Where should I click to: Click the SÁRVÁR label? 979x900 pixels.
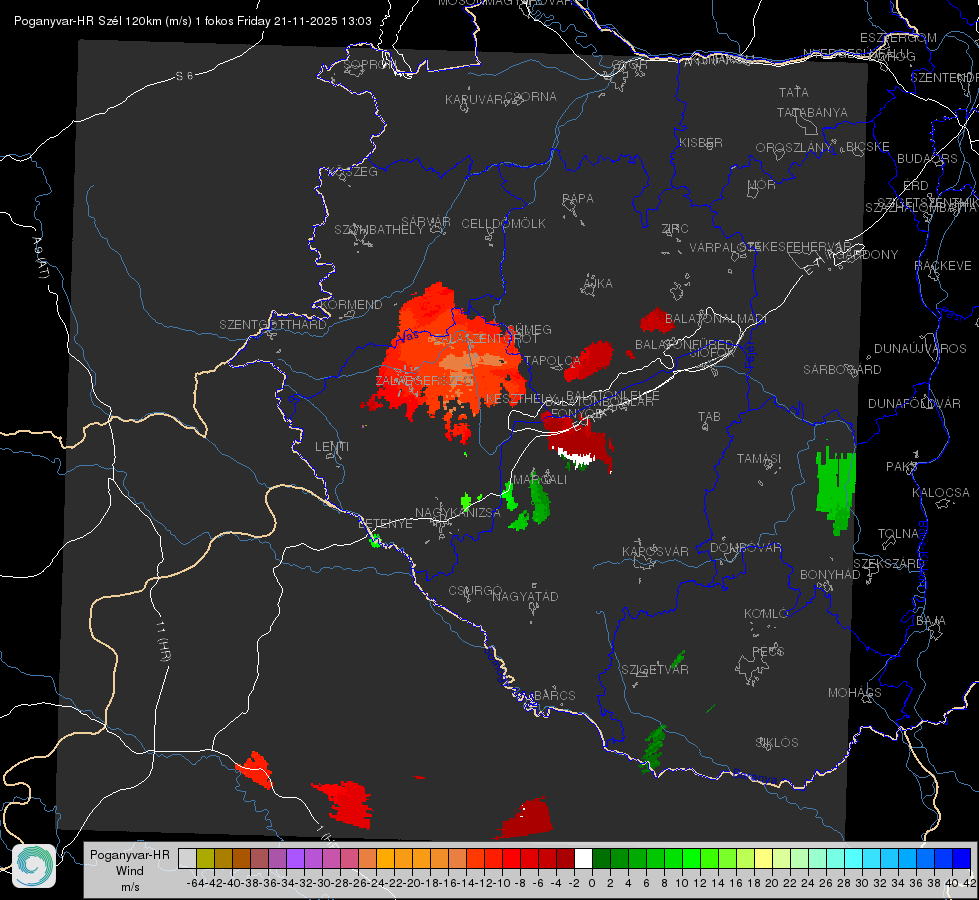pyautogui.click(x=426, y=222)
